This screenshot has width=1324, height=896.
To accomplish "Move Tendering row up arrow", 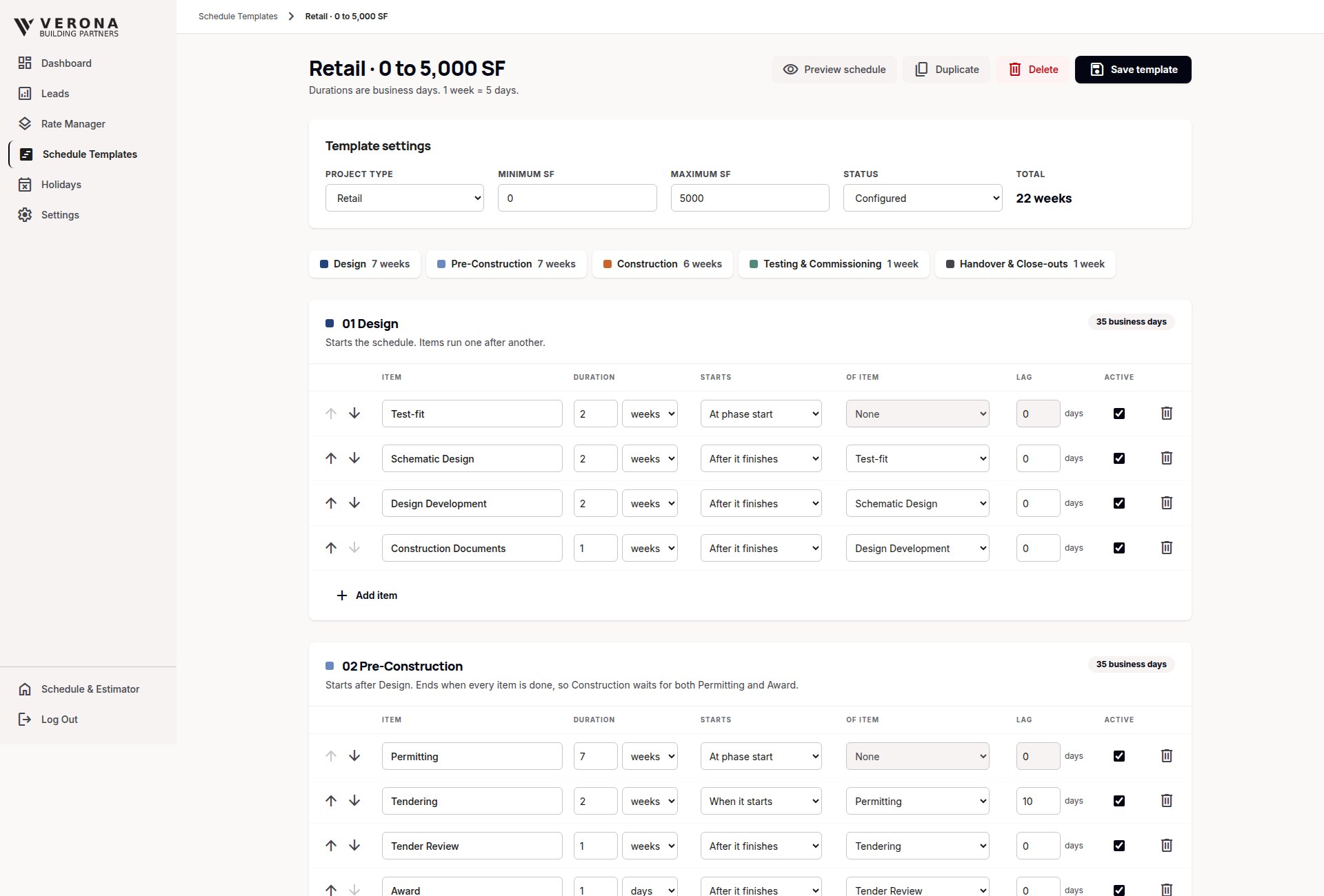I will [331, 801].
